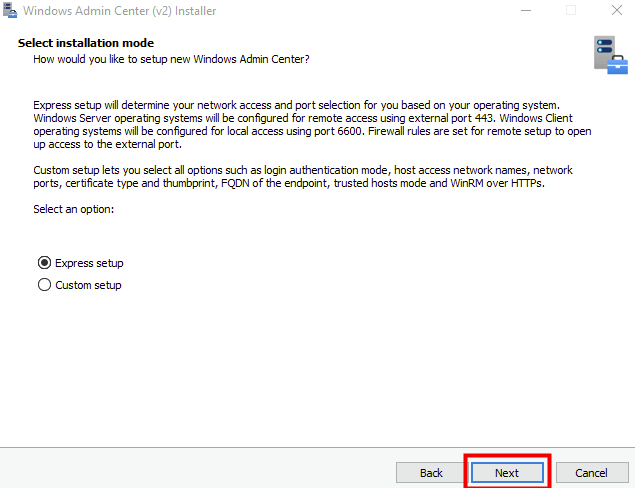Click the "Select an option:" label
This screenshot has width=635, height=488.
[x=74, y=208]
